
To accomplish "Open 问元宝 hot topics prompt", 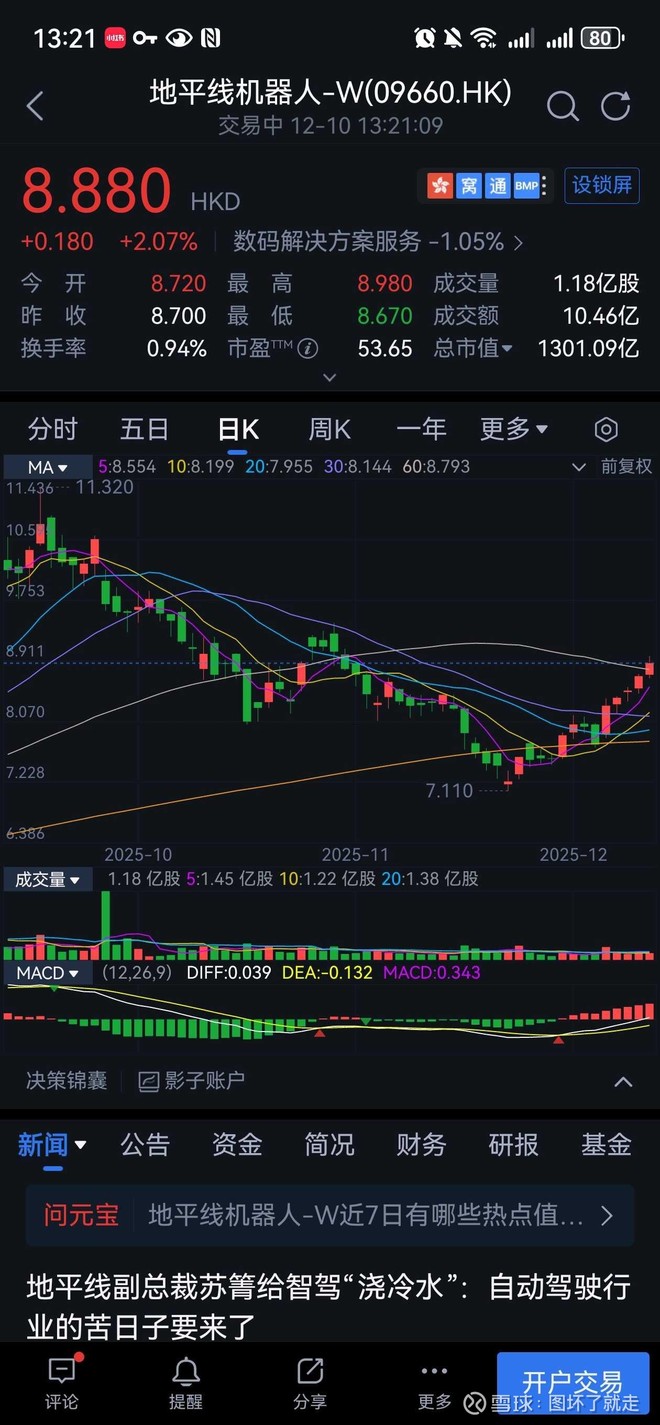I will pyautogui.click(x=330, y=1215).
